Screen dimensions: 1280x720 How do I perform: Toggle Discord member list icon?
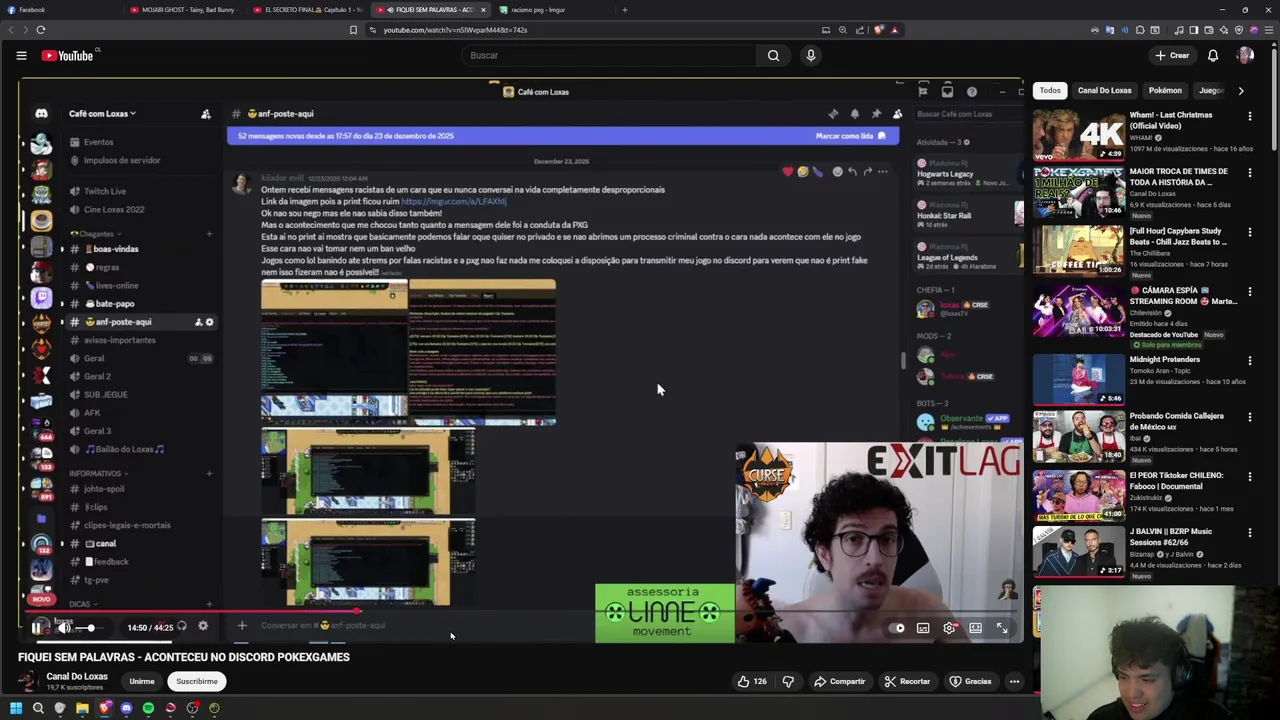pos(897,114)
